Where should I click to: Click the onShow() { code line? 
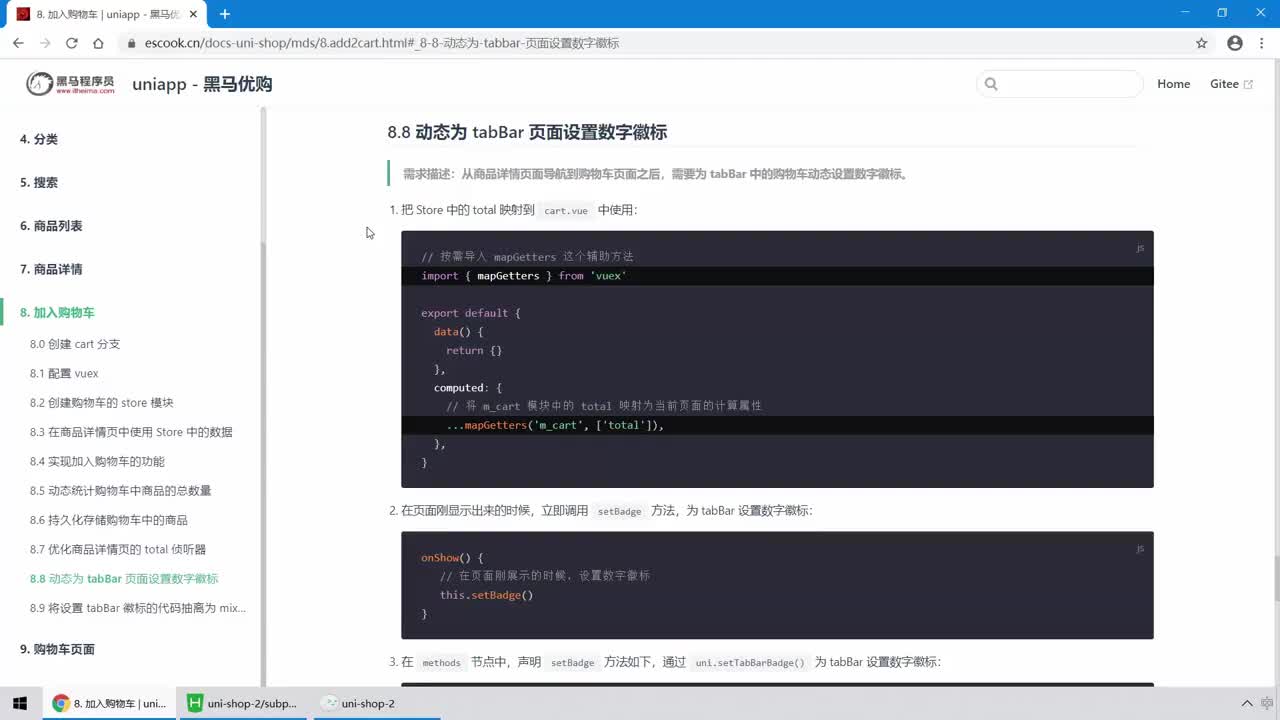tap(452, 557)
